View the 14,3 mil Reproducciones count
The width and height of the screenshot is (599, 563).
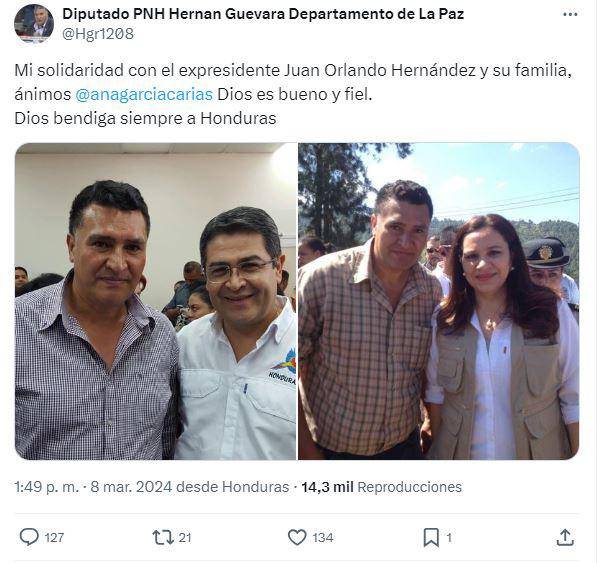tap(381, 487)
